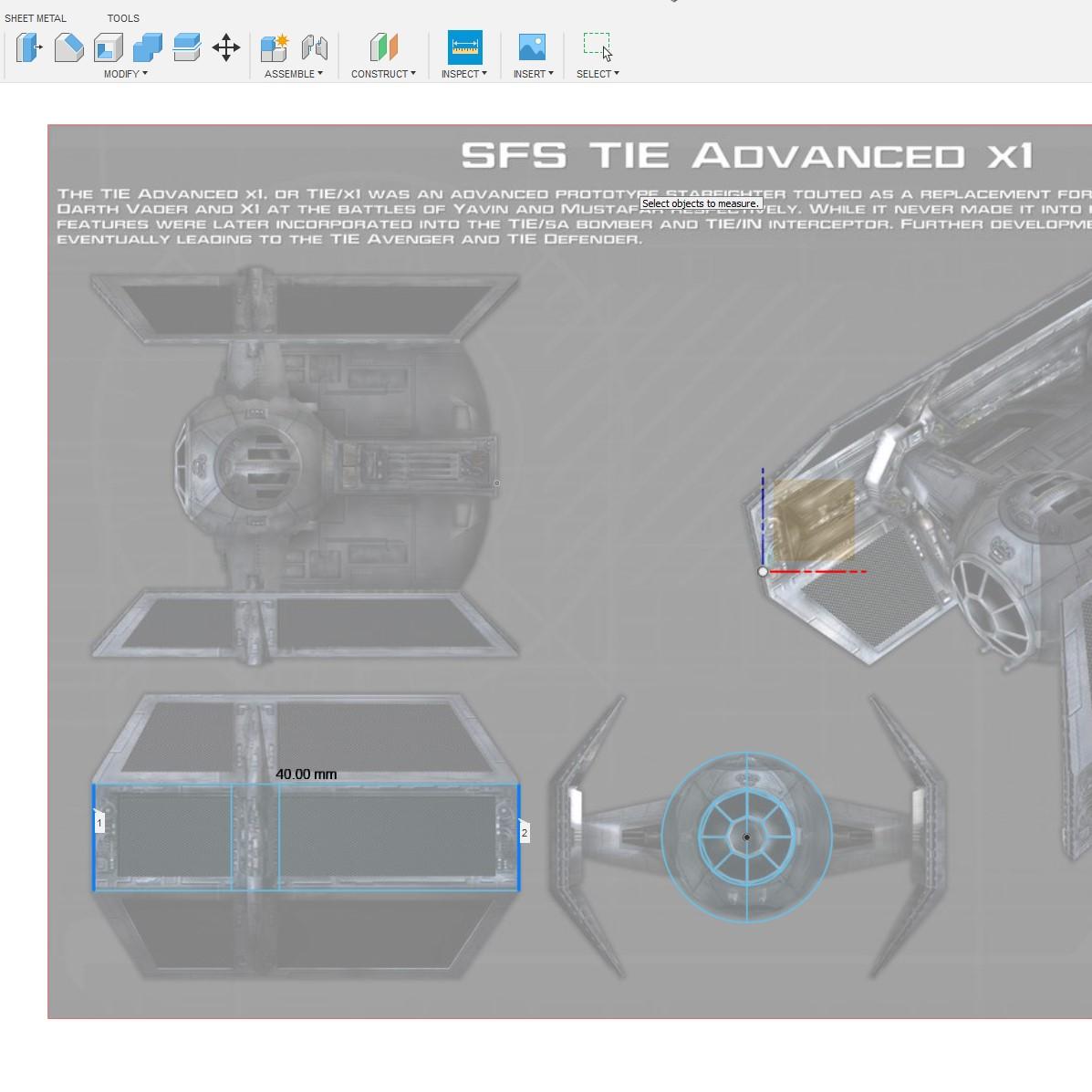Viewport: 1092px width, 1092px height.
Task: Expand the MODIFY dropdown
Action: (127, 74)
